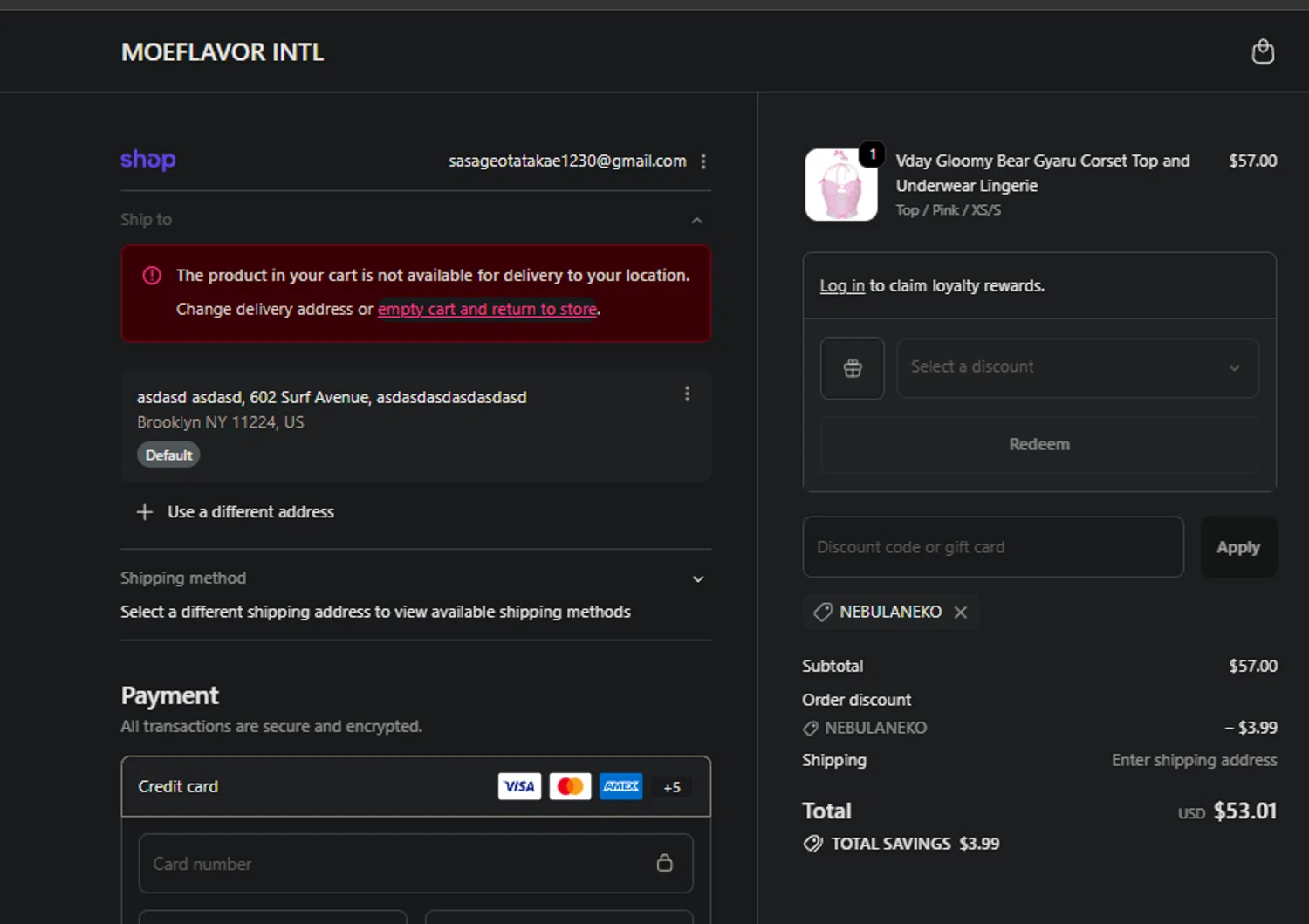Focus the Card number field
1309x924 pixels.
click(415, 864)
